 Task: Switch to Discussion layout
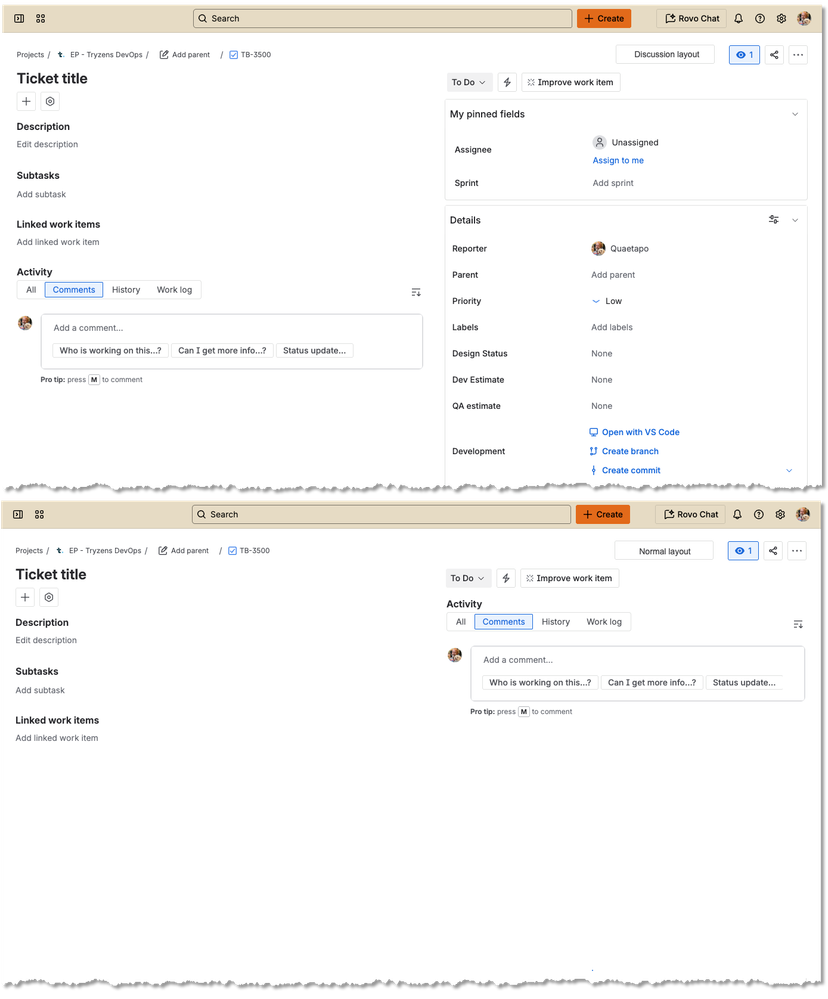click(665, 55)
